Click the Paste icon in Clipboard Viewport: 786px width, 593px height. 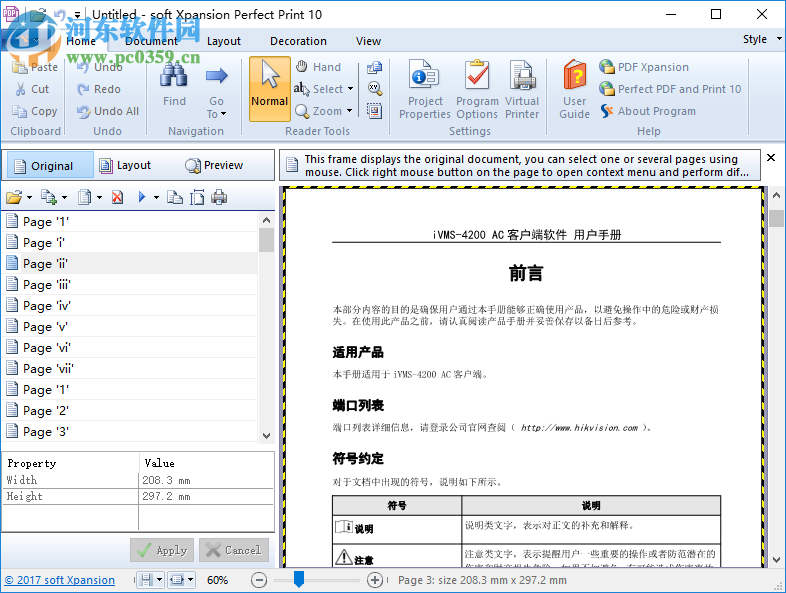click(x=20, y=67)
